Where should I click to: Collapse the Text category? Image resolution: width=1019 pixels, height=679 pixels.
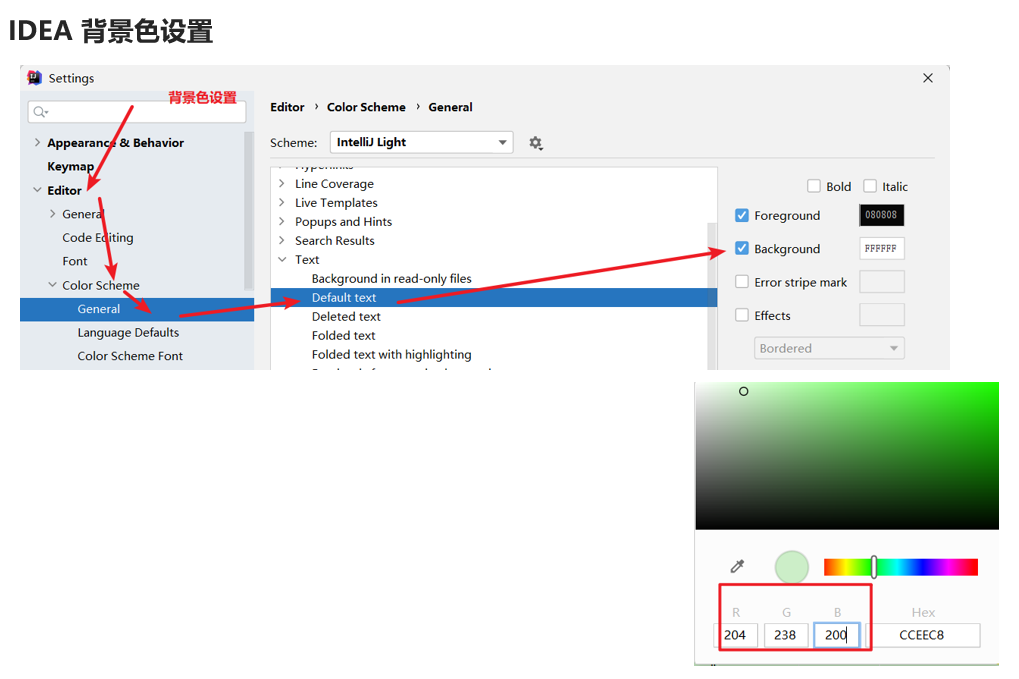pos(281,259)
